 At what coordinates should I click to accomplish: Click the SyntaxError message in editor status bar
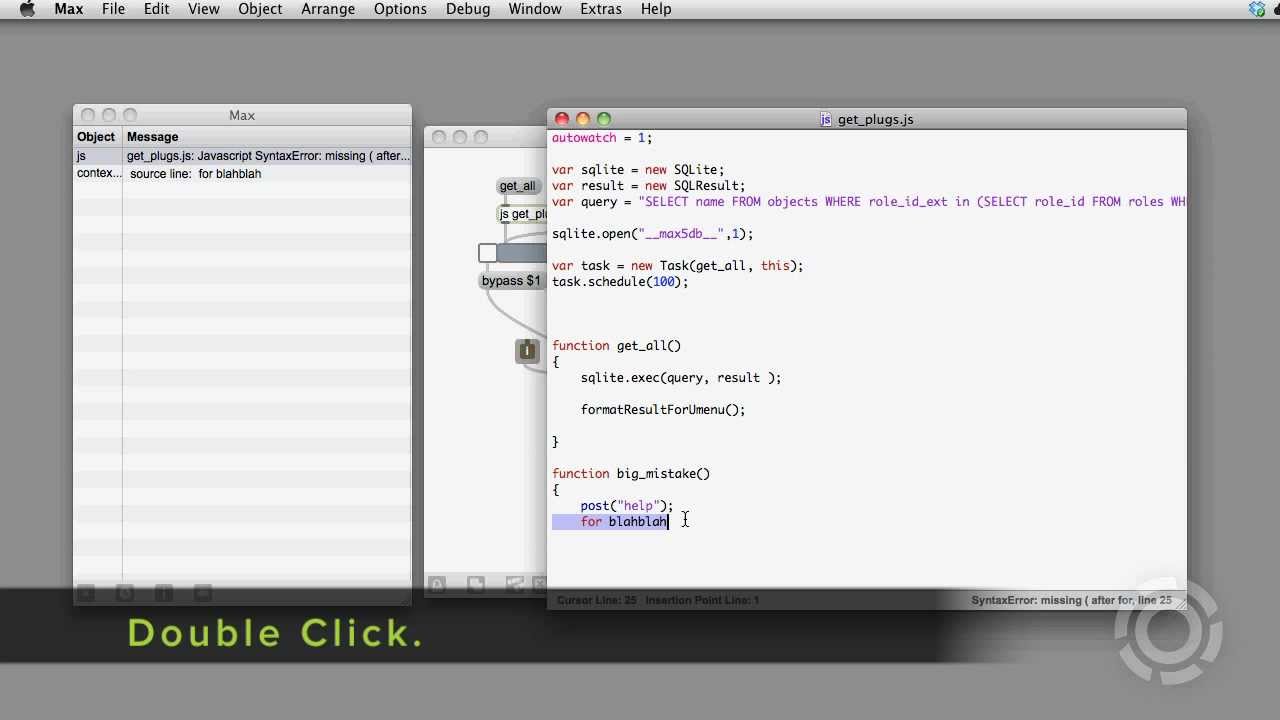tap(1071, 600)
